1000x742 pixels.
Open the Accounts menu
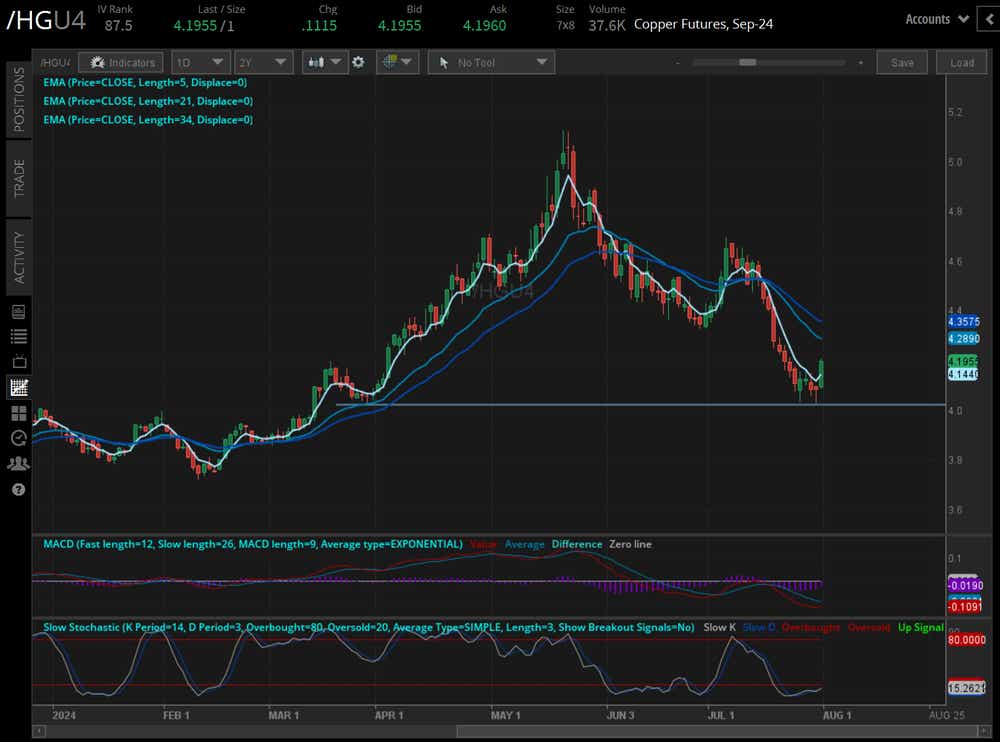[937, 19]
